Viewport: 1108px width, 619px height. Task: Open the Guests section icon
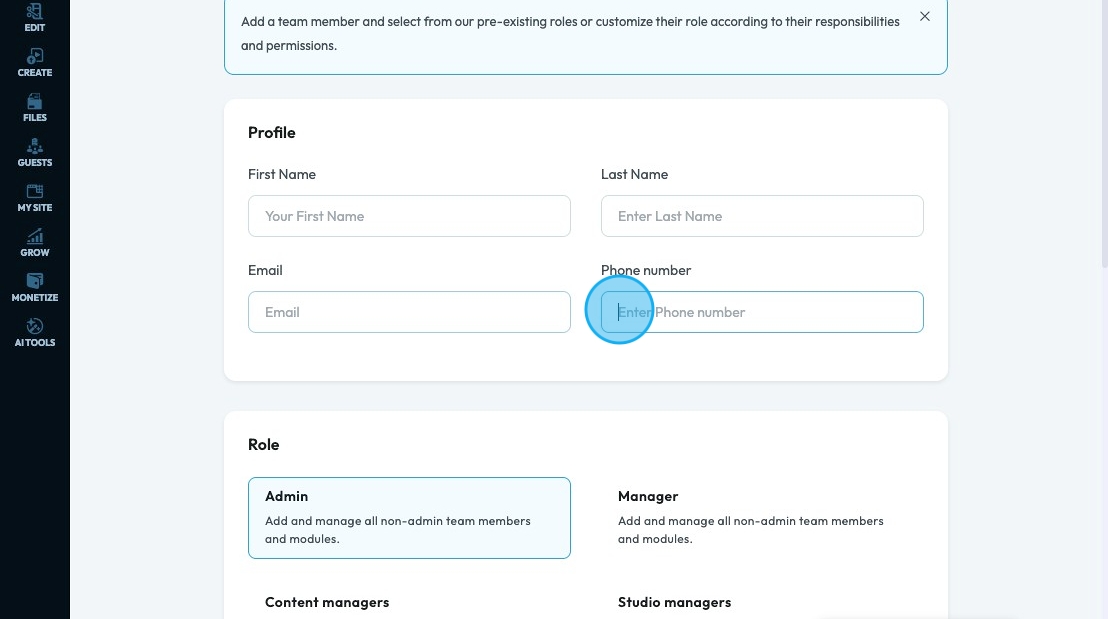pos(35,152)
